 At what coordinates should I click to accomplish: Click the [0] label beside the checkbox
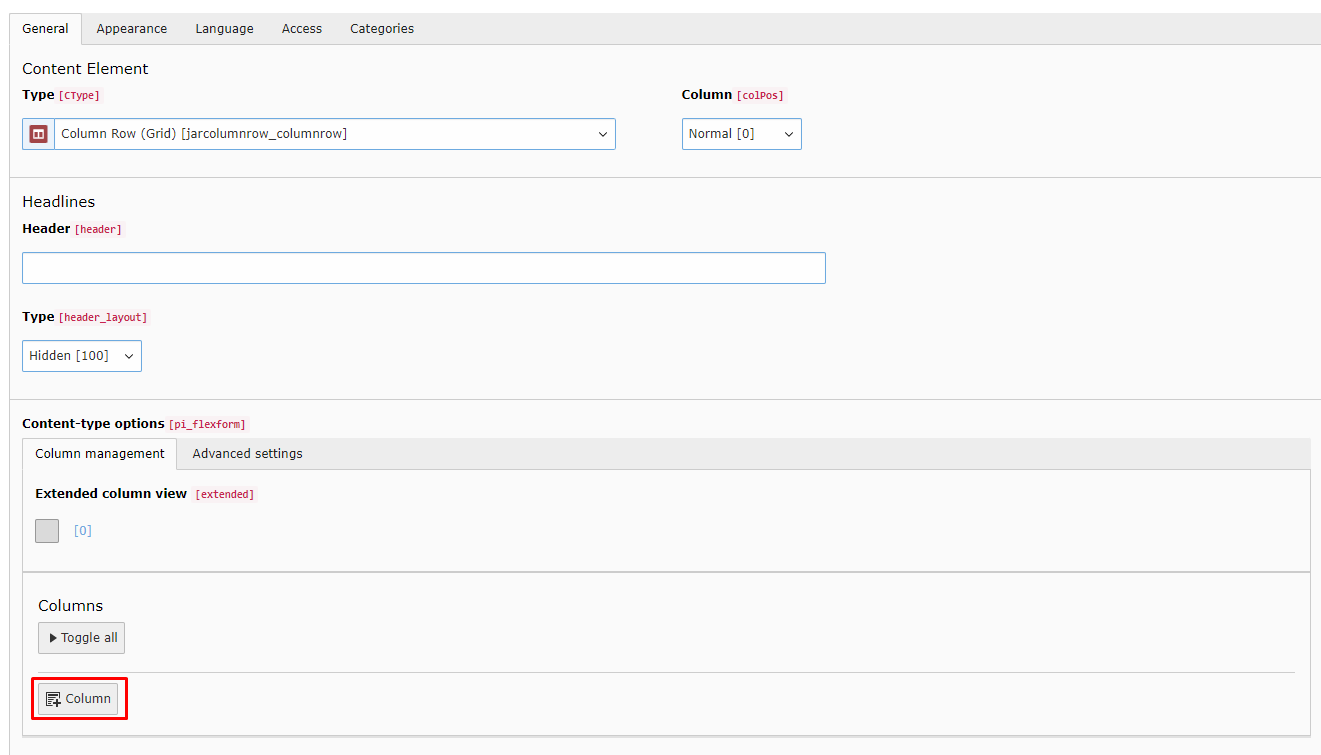[83, 531]
